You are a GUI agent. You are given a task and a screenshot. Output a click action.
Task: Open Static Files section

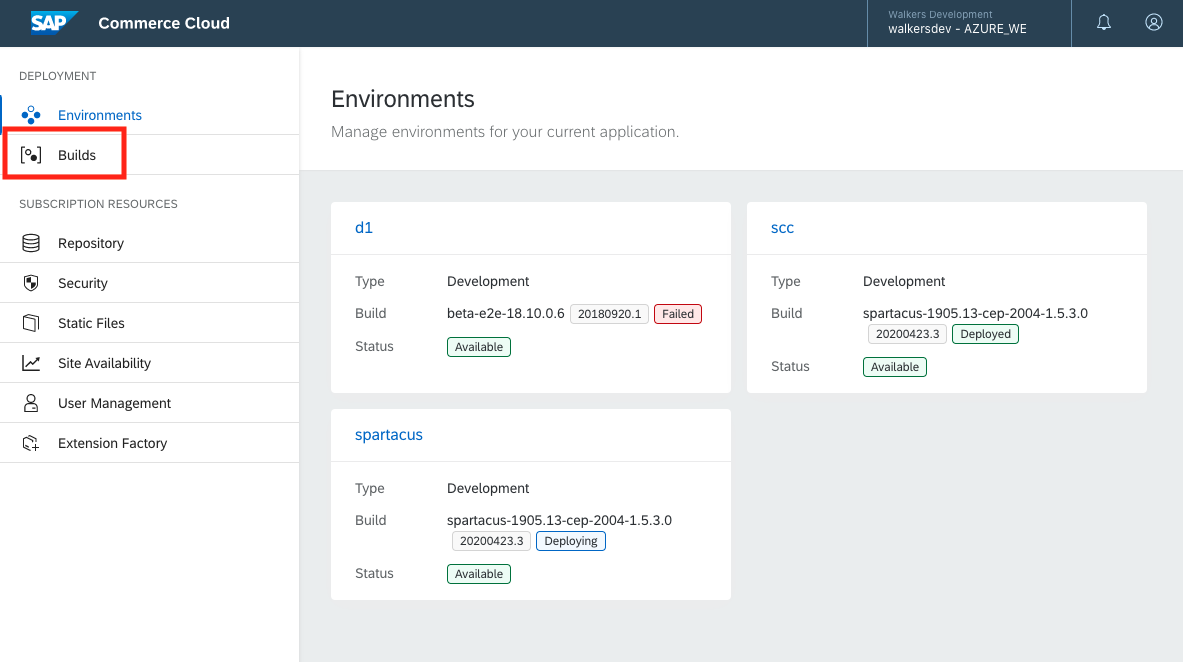pyautogui.click(x=150, y=323)
